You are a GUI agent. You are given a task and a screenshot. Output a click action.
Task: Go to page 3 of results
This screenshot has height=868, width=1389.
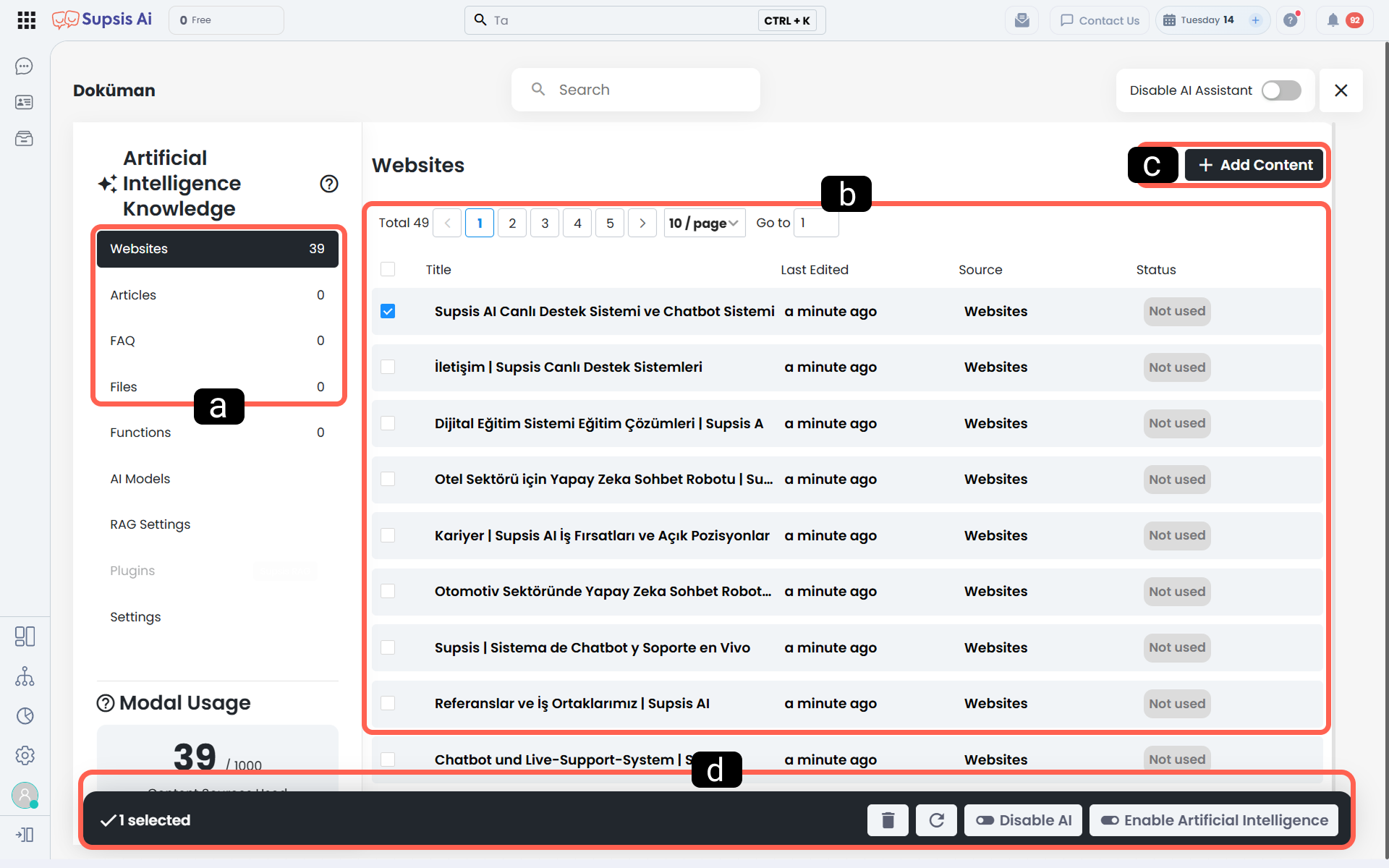click(x=545, y=223)
